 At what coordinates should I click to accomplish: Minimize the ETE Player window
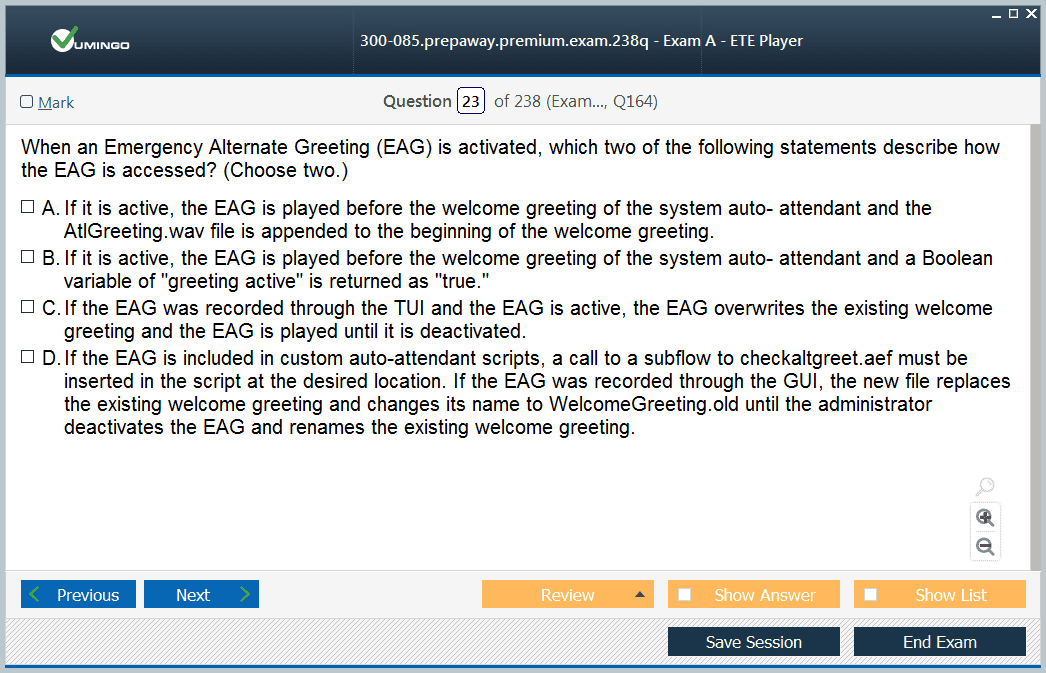tap(996, 15)
